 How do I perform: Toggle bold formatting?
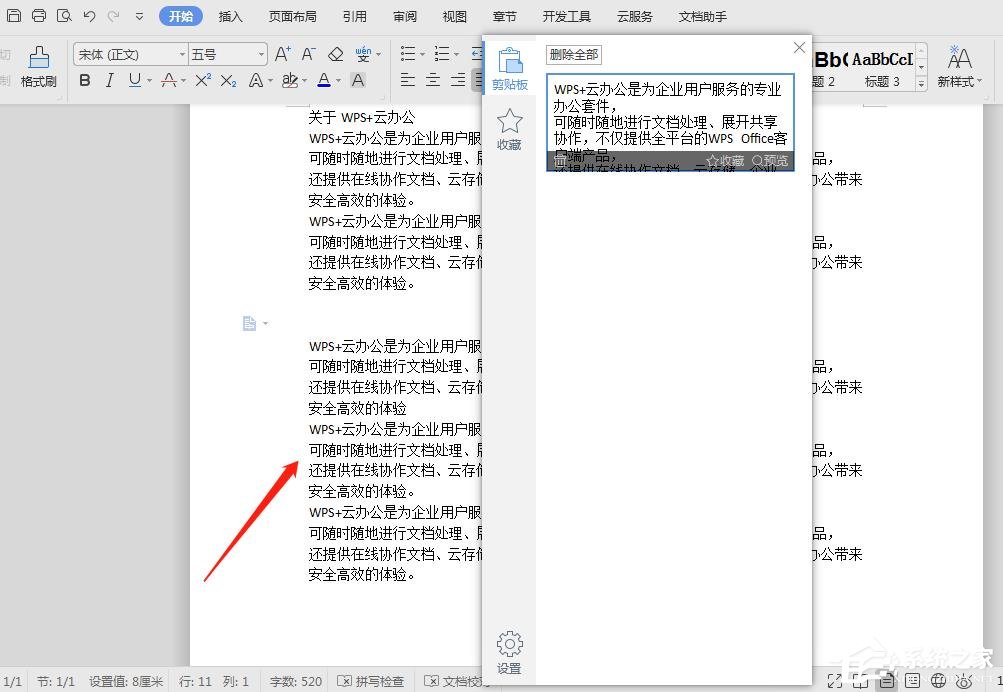pyautogui.click(x=85, y=80)
